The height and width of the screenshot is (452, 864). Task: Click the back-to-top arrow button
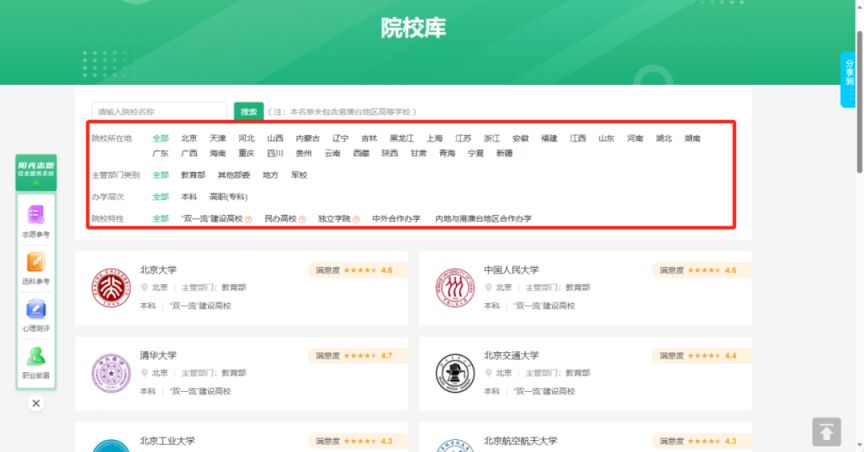826,432
